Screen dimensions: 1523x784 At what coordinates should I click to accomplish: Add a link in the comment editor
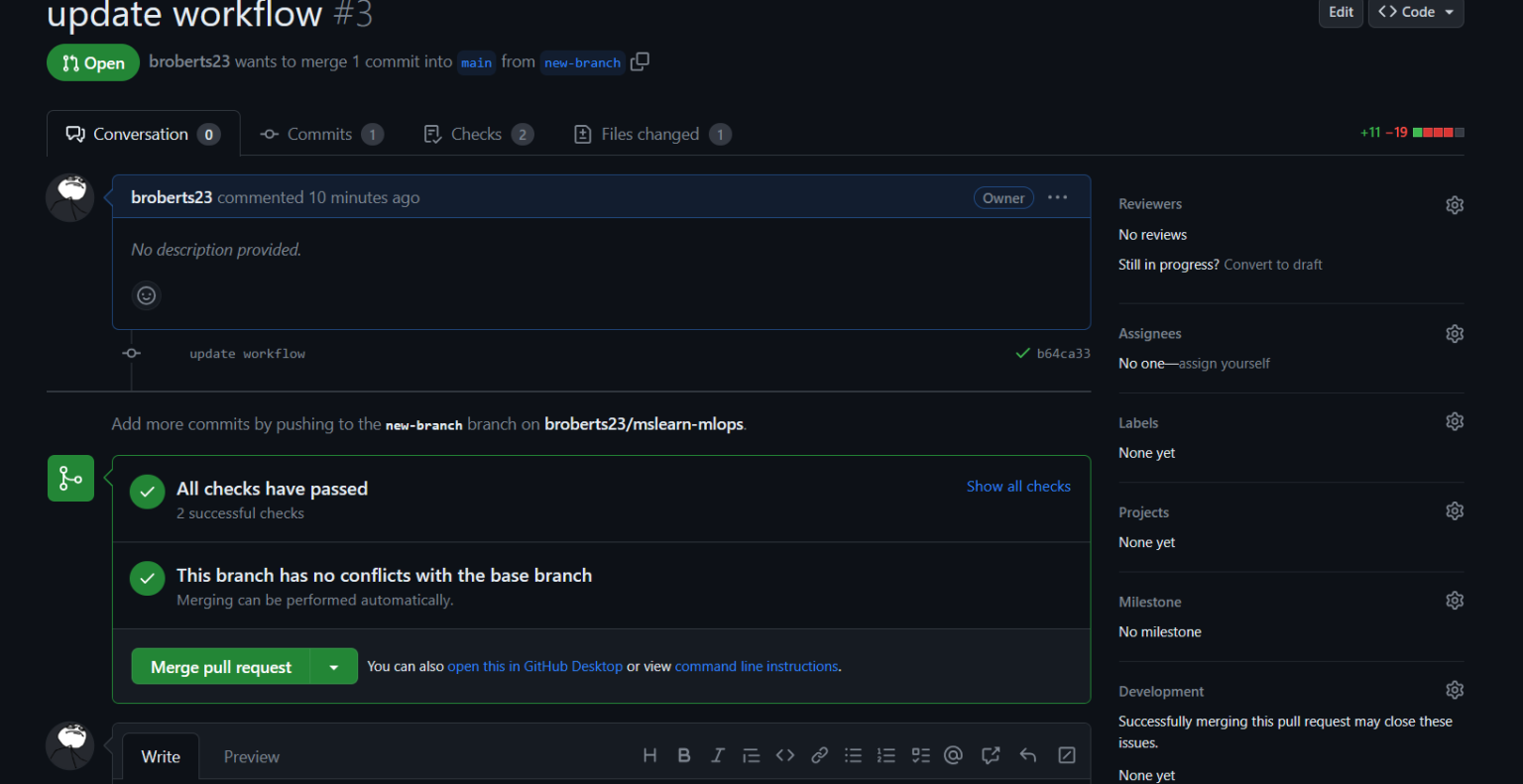pyautogui.click(x=820, y=755)
